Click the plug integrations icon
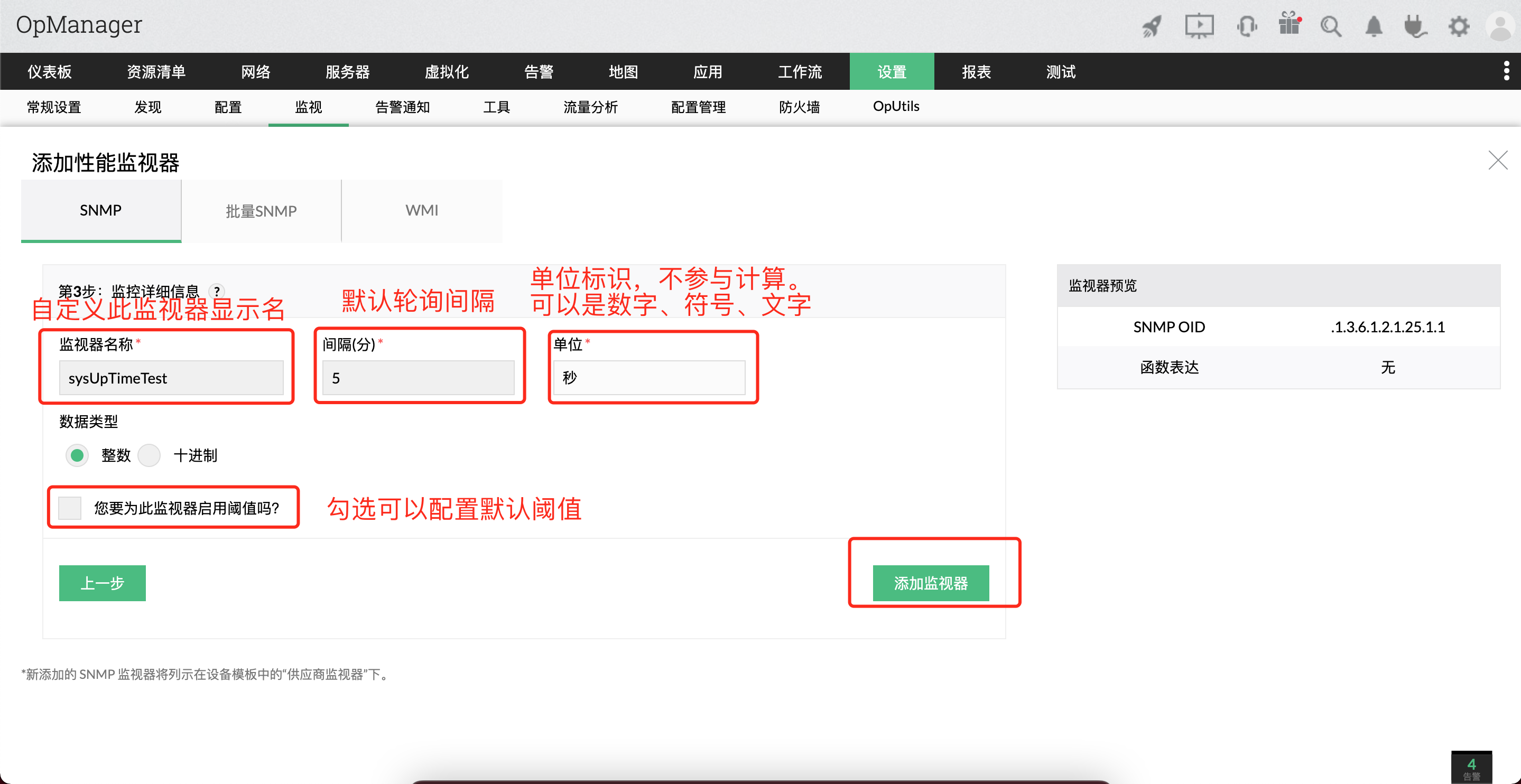This screenshot has height=784, width=1521. click(x=1415, y=26)
